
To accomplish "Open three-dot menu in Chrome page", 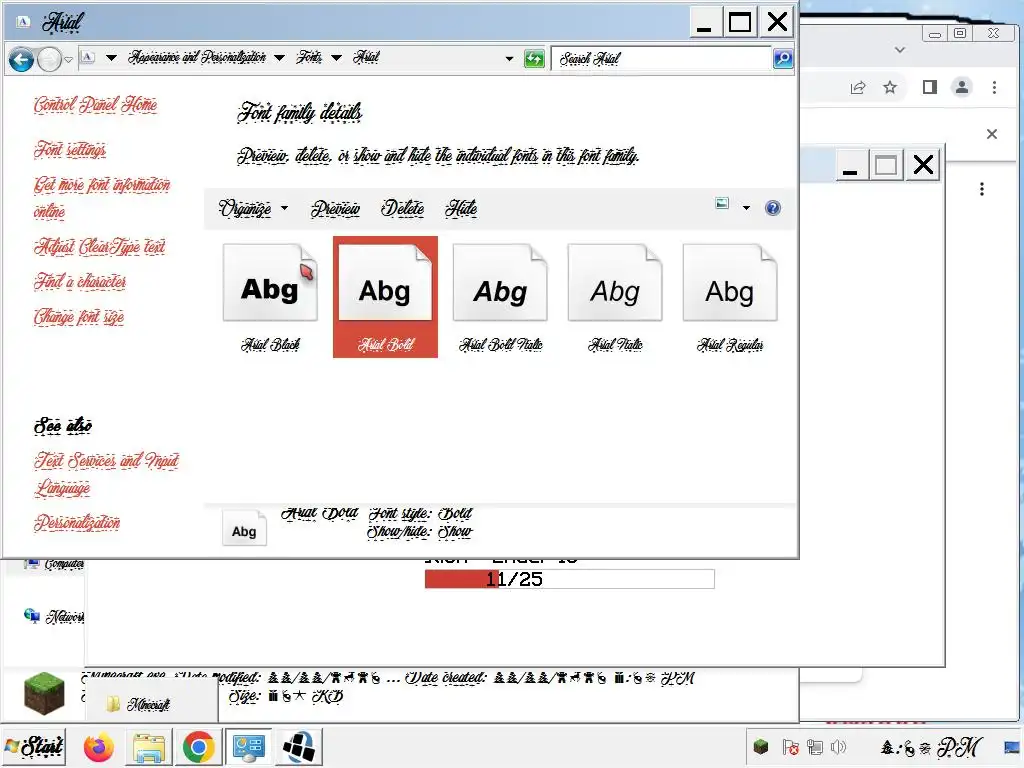I will pyautogui.click(x=982, y=189).
